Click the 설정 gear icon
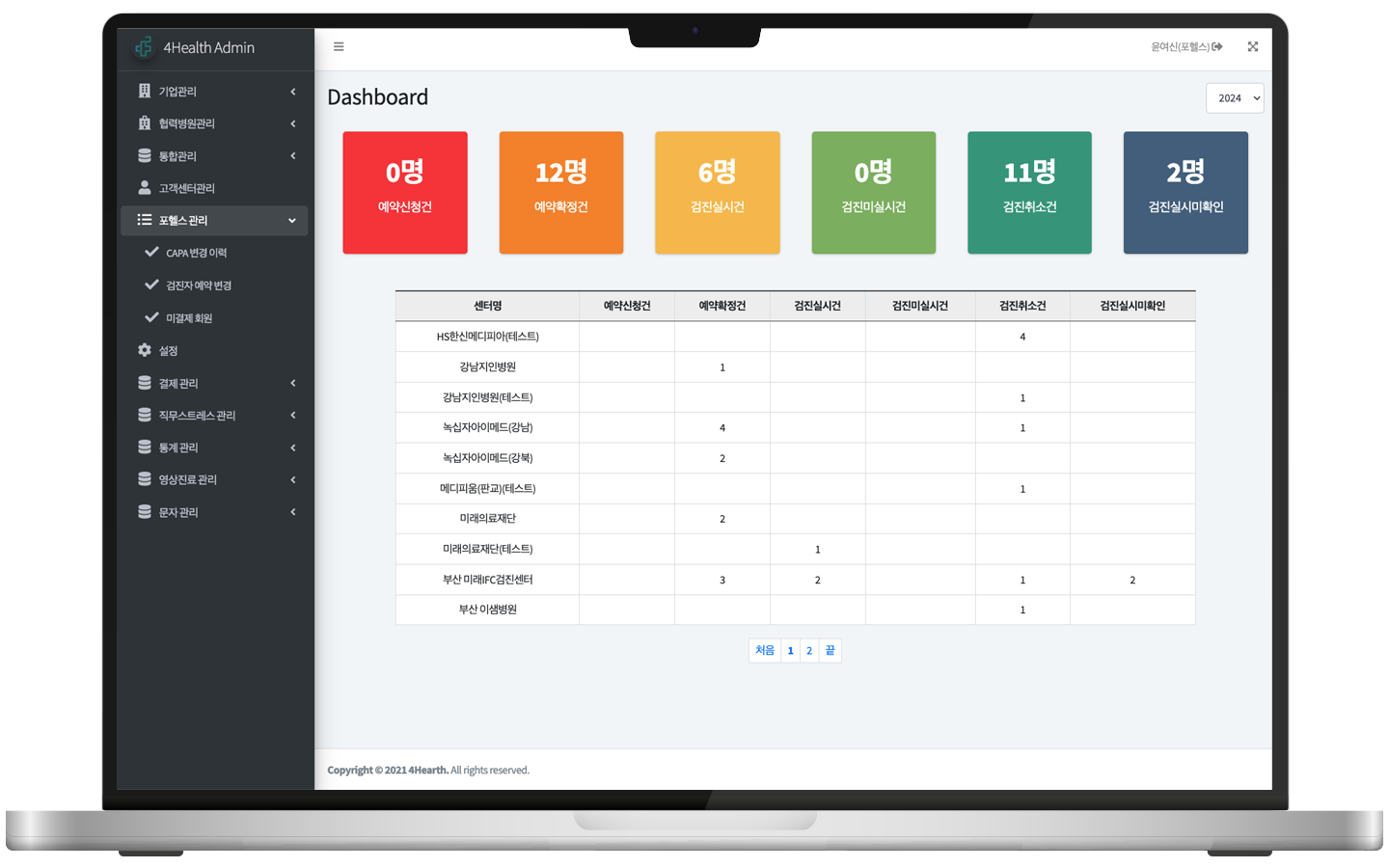The image size is (1389, 868). click(145, 350)
